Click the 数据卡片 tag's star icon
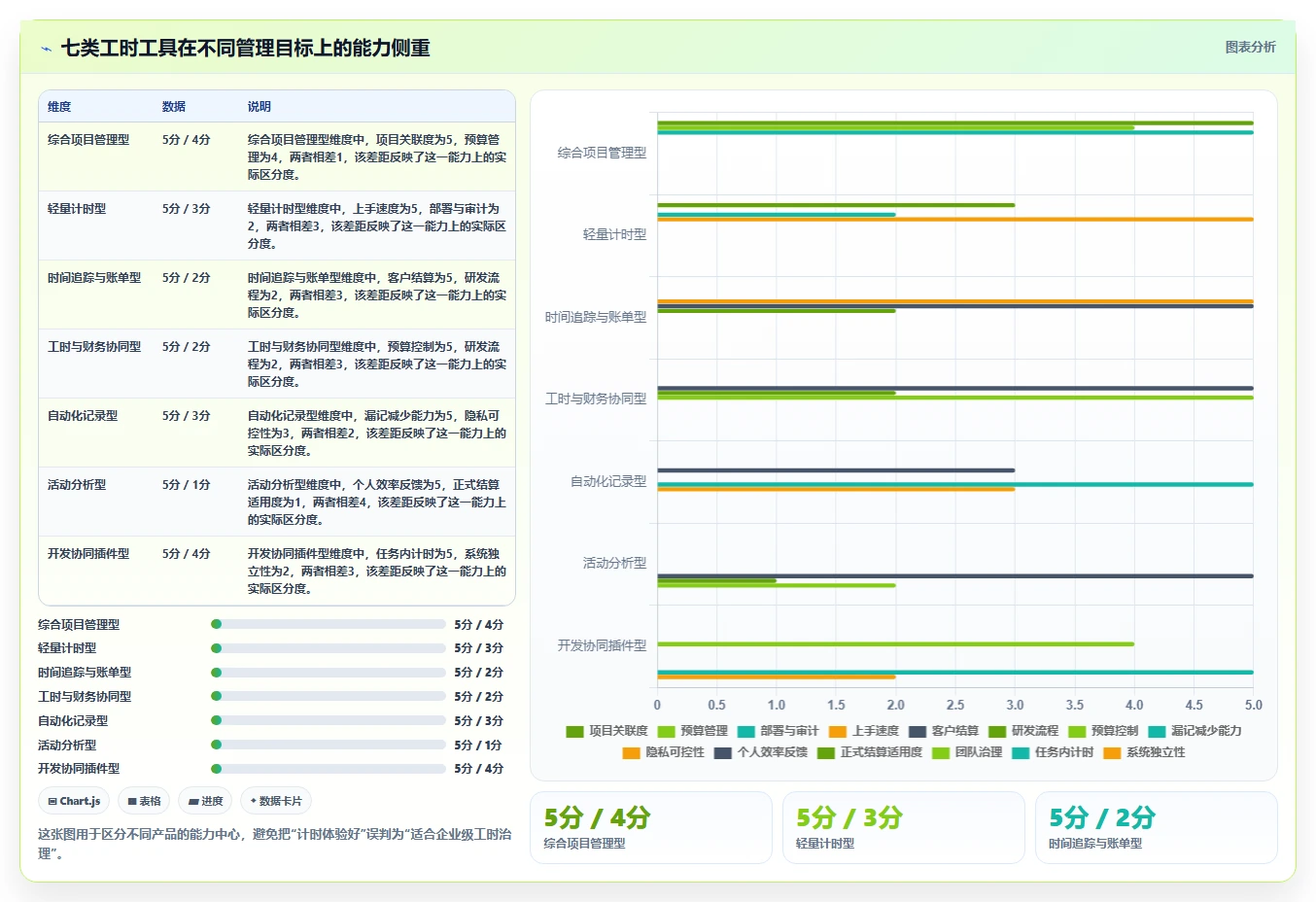The height and width of the screenshot is (902, 1316). coord(254,801)
